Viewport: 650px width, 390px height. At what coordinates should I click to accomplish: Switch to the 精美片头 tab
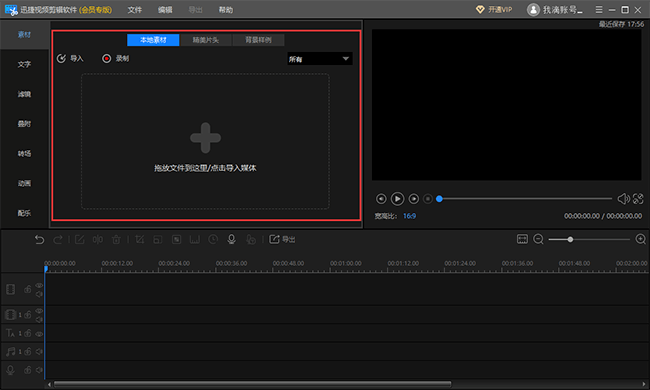(206, 40)
